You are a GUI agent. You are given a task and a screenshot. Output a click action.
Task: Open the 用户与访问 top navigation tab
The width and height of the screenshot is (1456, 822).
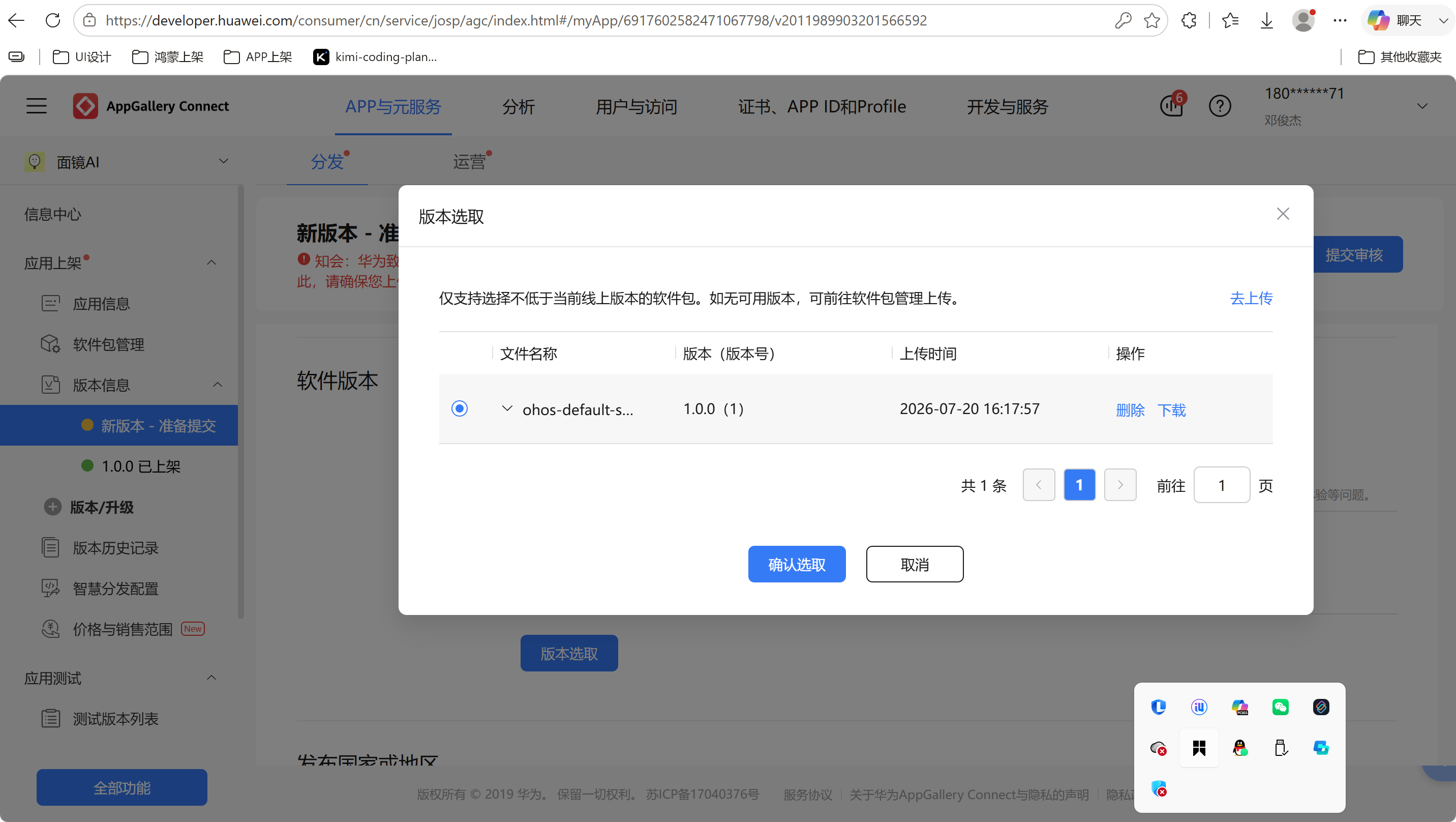click(x=636, y=106)
